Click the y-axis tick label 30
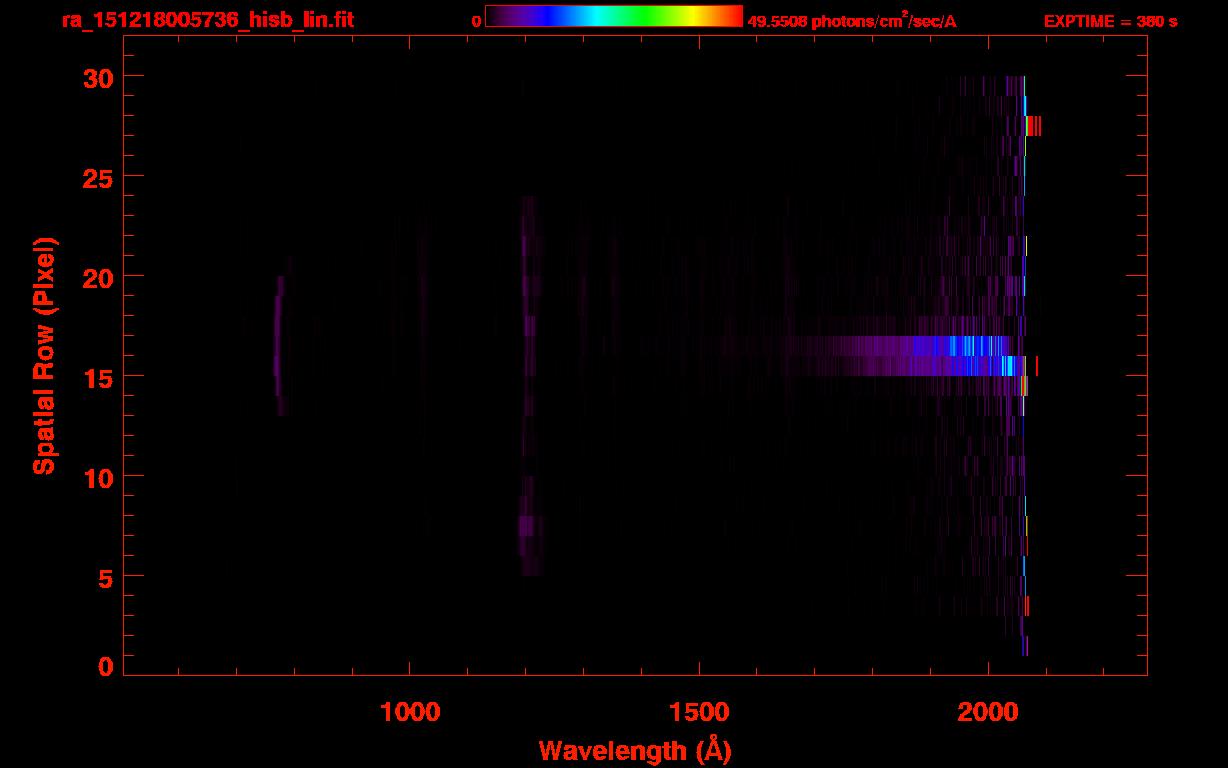The image size is (1228, 768). click(100, 77)
